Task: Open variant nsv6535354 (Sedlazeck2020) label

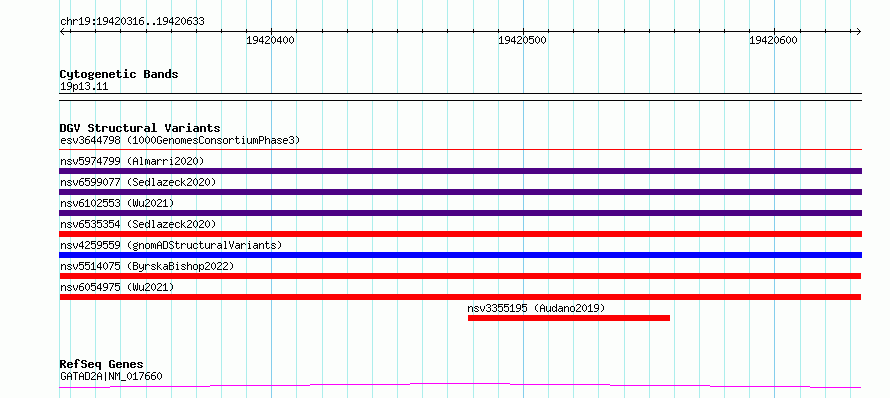Action: point(138,224)
